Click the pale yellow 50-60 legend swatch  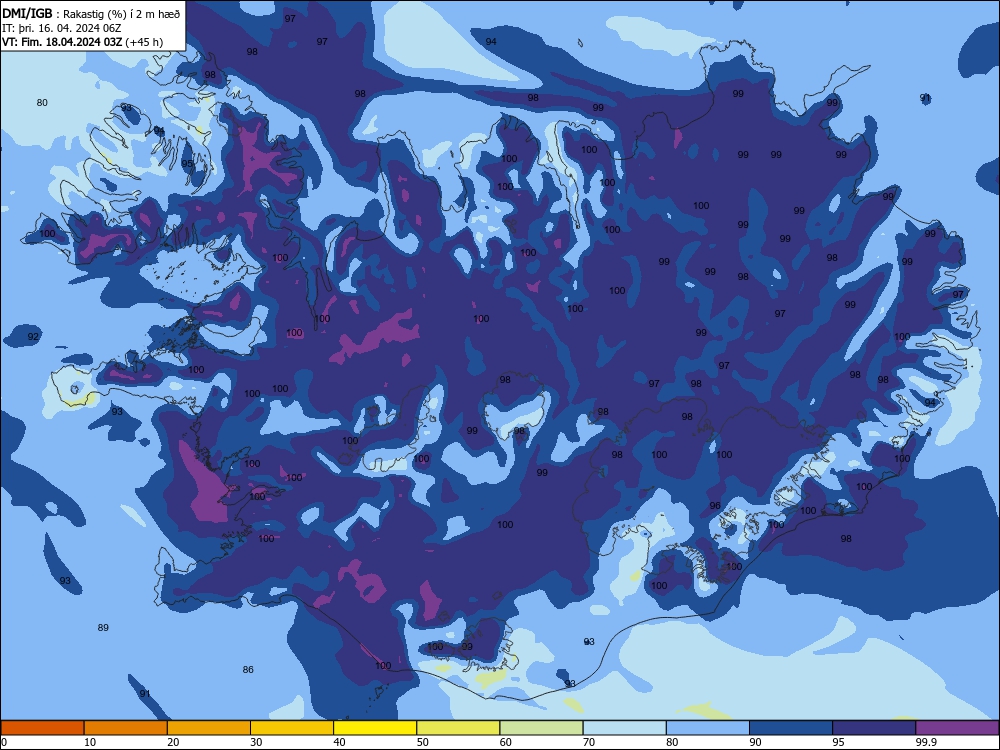click(x=459, y=728)
